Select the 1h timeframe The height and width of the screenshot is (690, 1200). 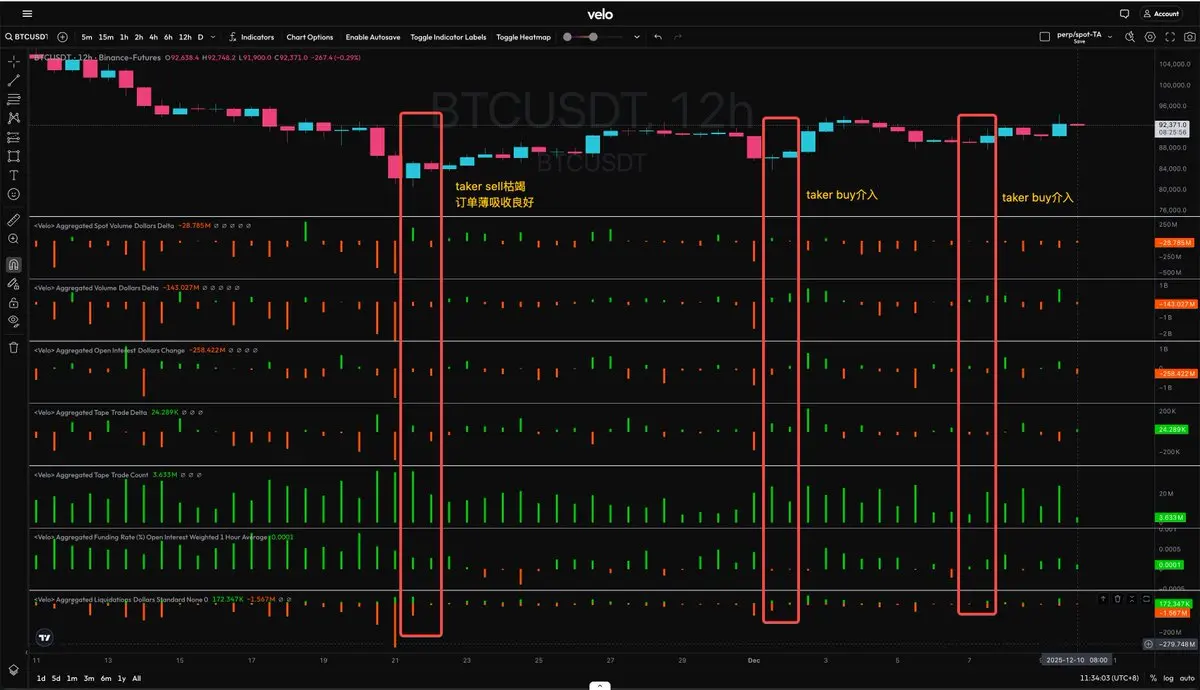[122, 37]
